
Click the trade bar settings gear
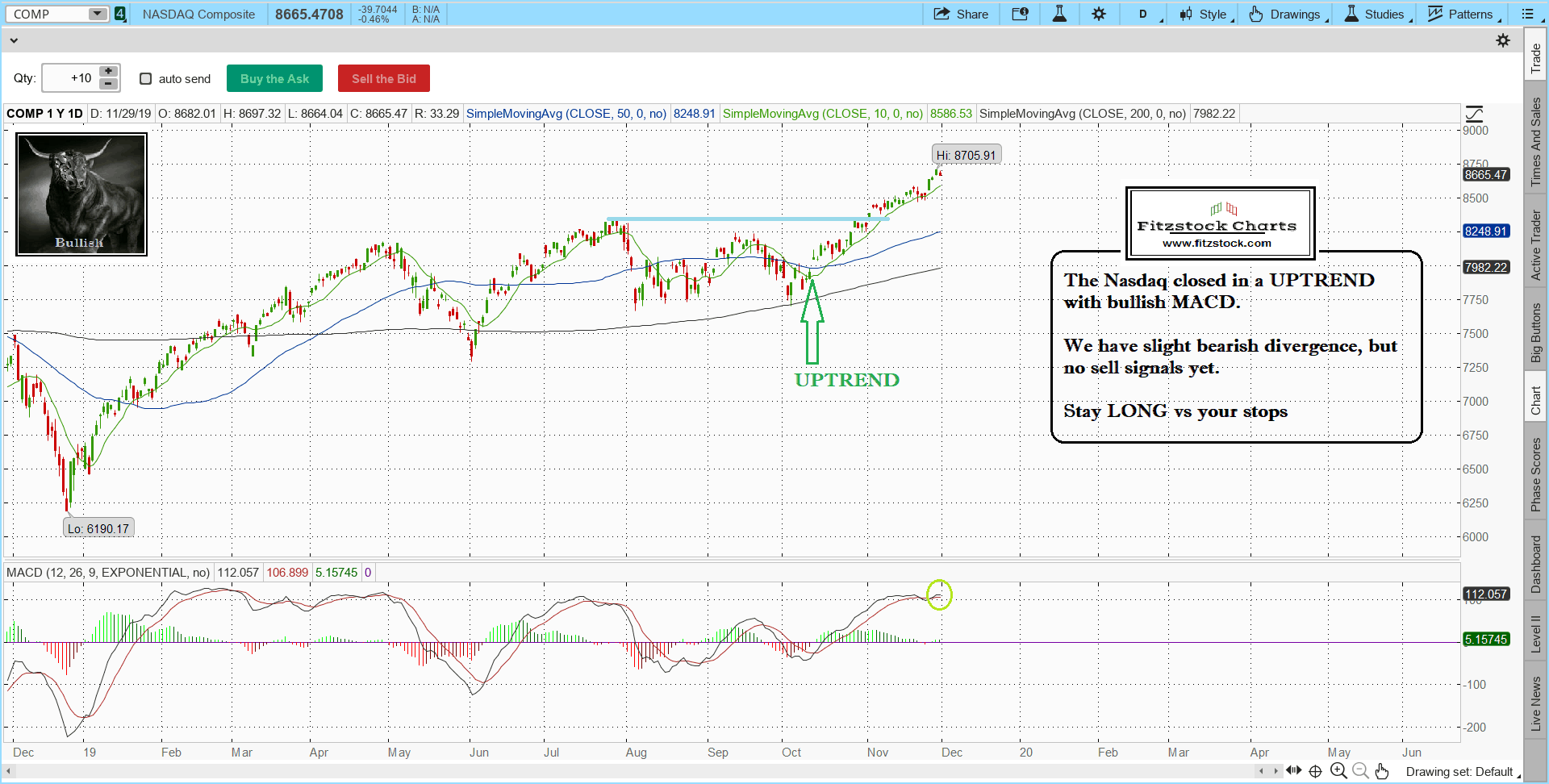click(1503, 40)
